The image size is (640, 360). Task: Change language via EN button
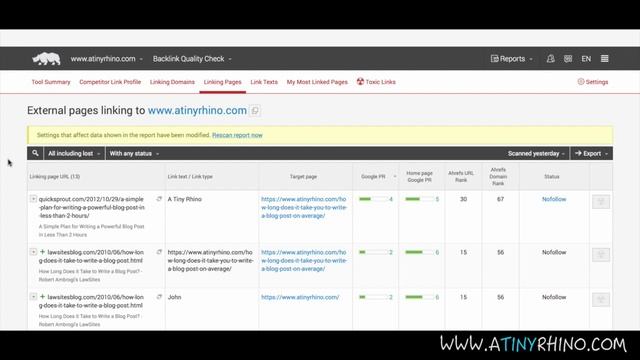pos(586,59)
